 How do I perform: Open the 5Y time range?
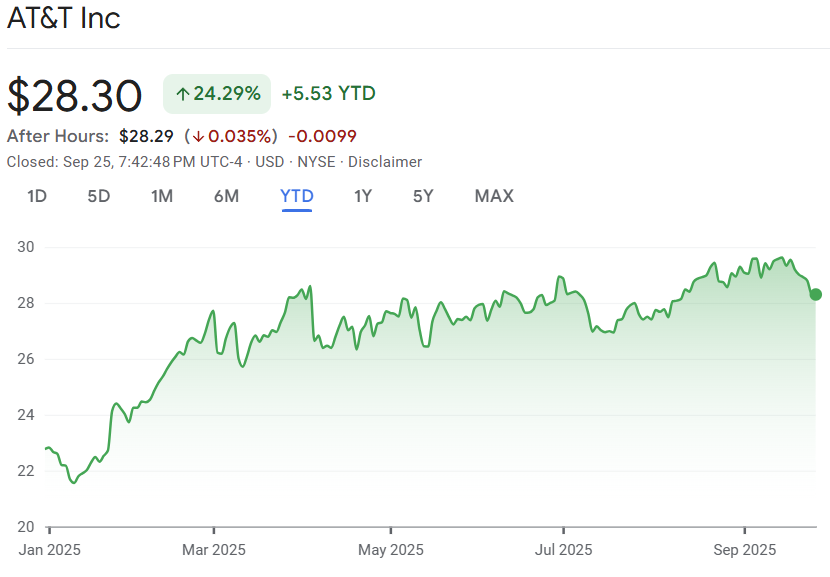tap(423, 196)
